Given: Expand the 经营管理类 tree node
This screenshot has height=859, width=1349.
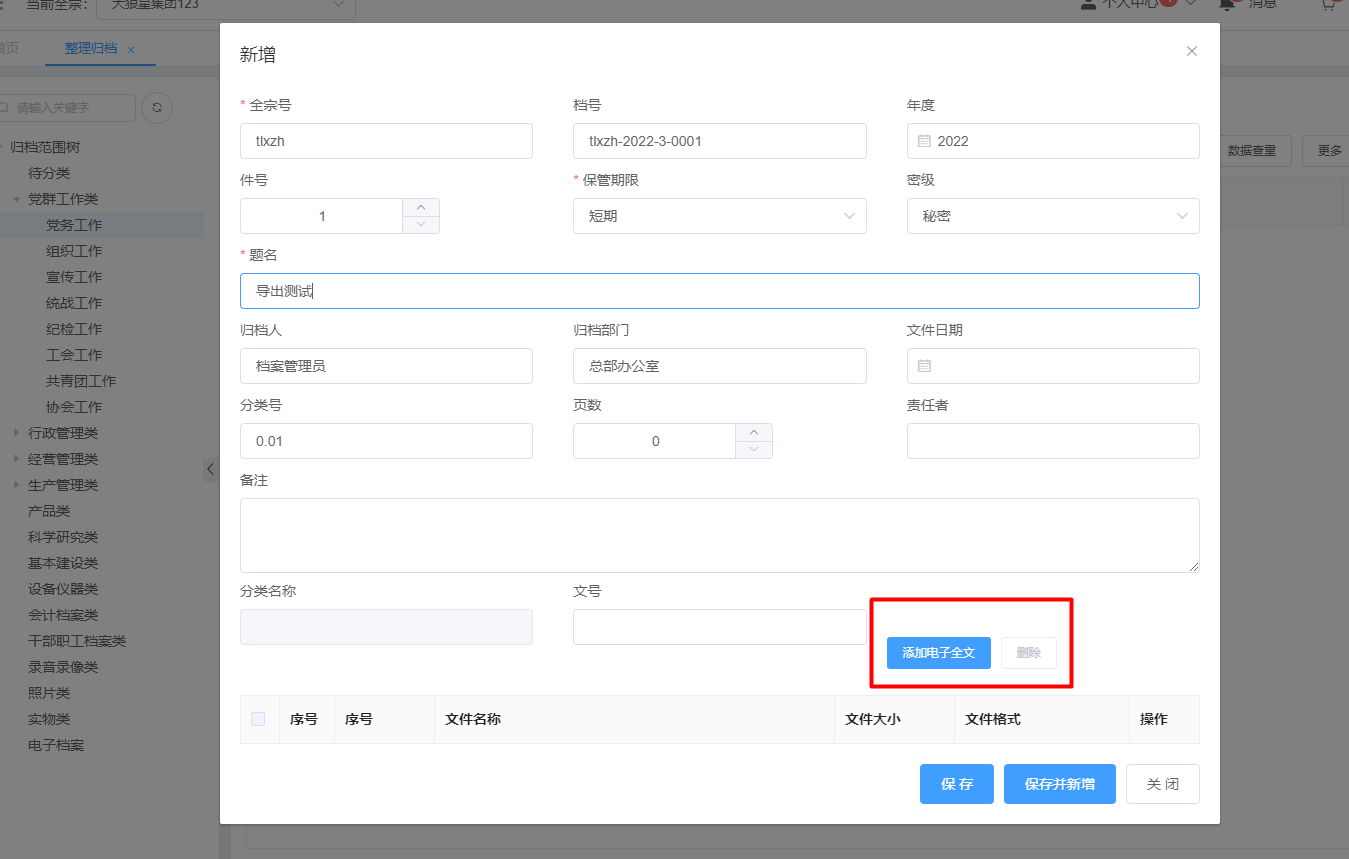Looking at the screenshot, I should point(16,459).
